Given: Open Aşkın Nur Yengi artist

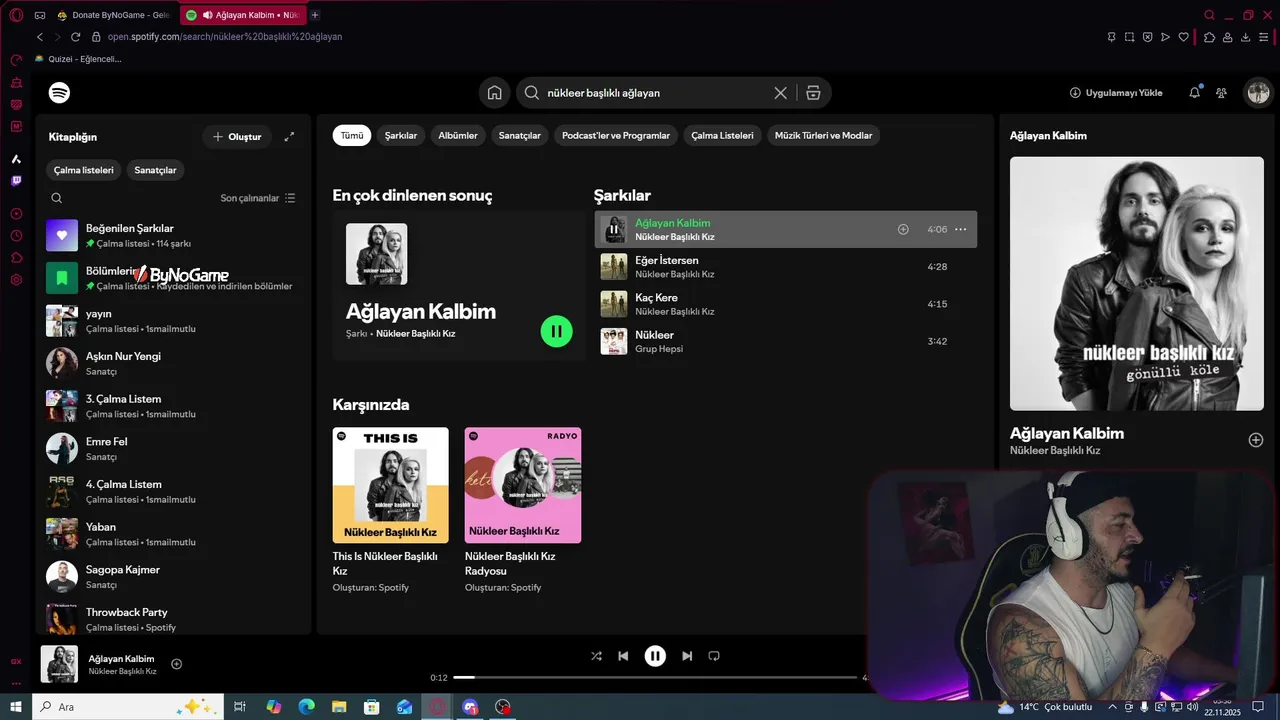Looking at the screenshot, I should pos(174,363).
